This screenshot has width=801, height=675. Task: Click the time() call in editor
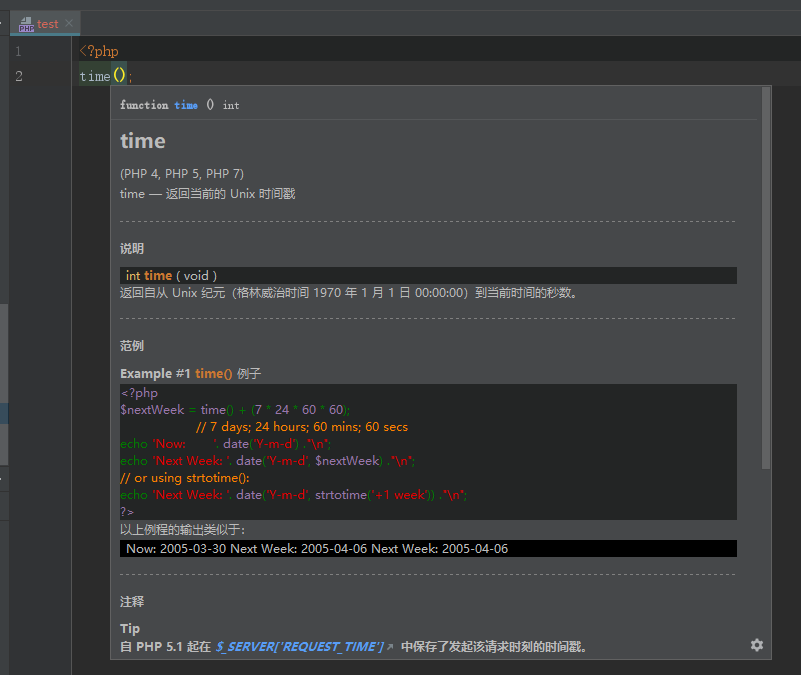click(x=102, y=76)
